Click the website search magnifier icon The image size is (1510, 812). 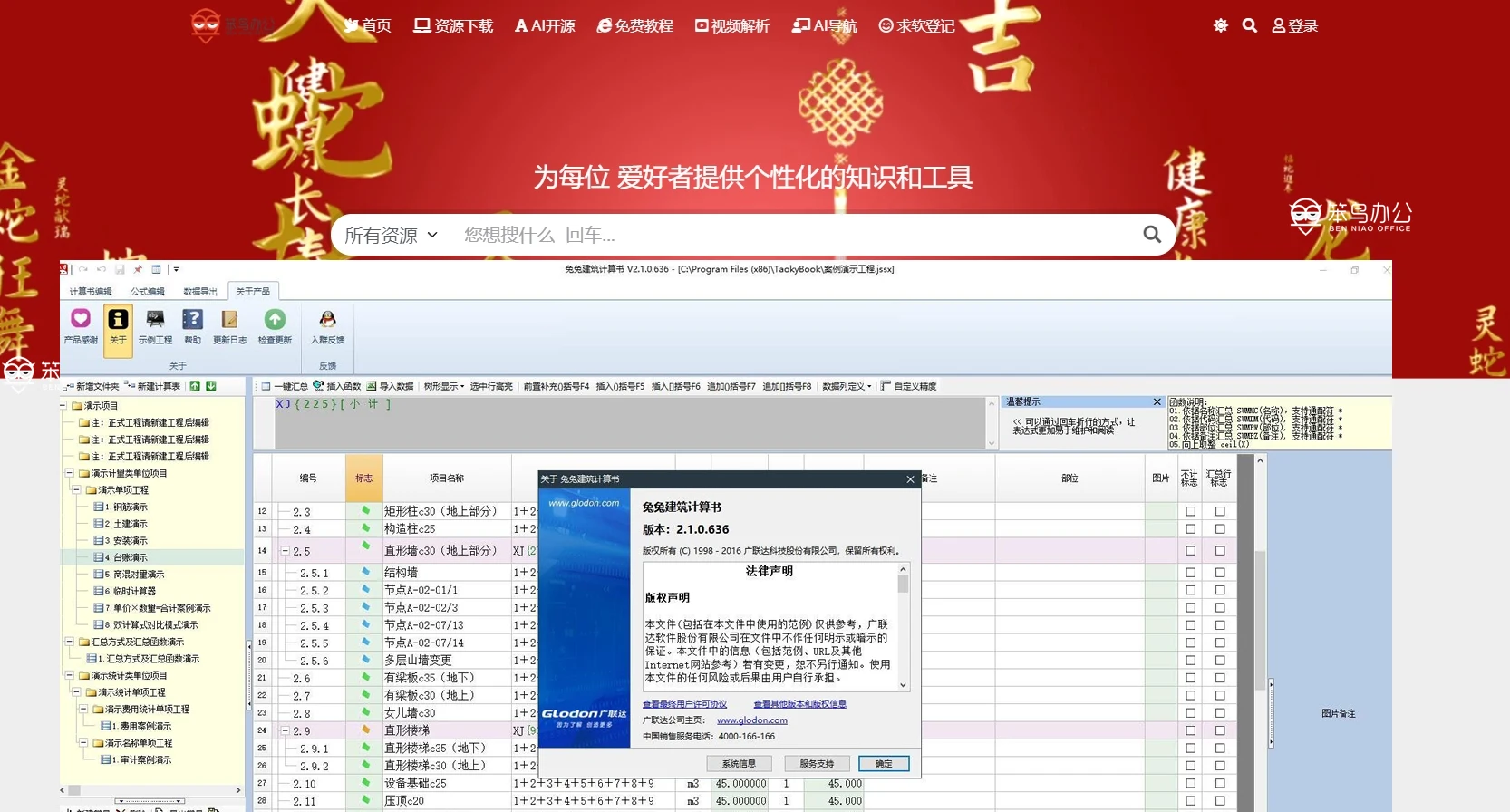point(1250,25)
